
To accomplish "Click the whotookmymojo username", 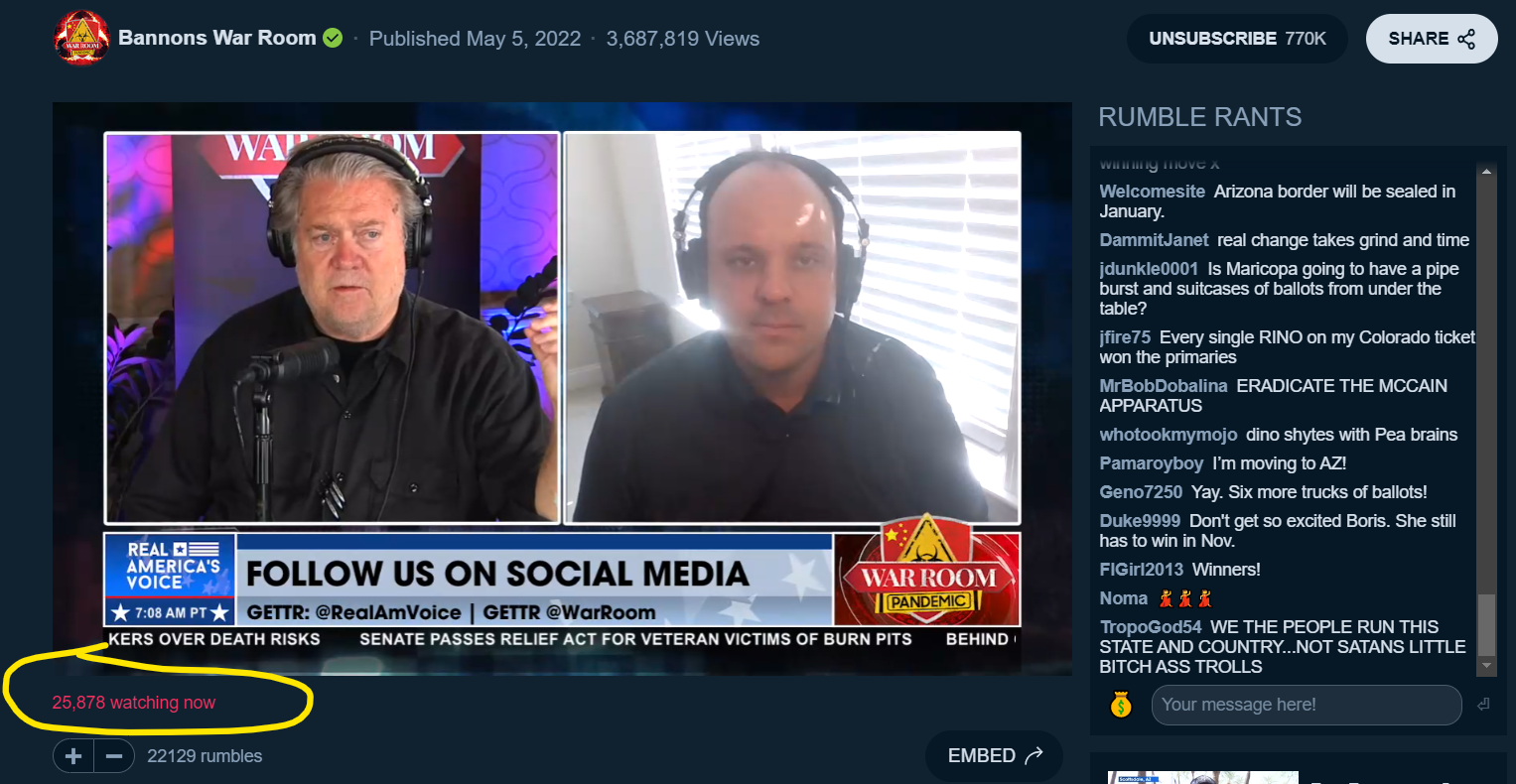I will pyautogui.click(x=1169, y=435).
